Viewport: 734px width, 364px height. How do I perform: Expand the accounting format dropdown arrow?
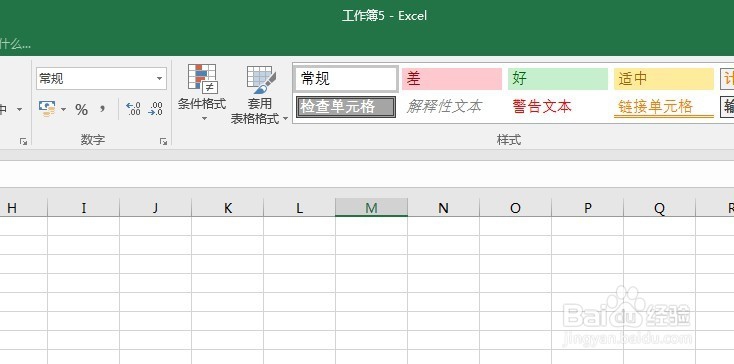(64, 110)
